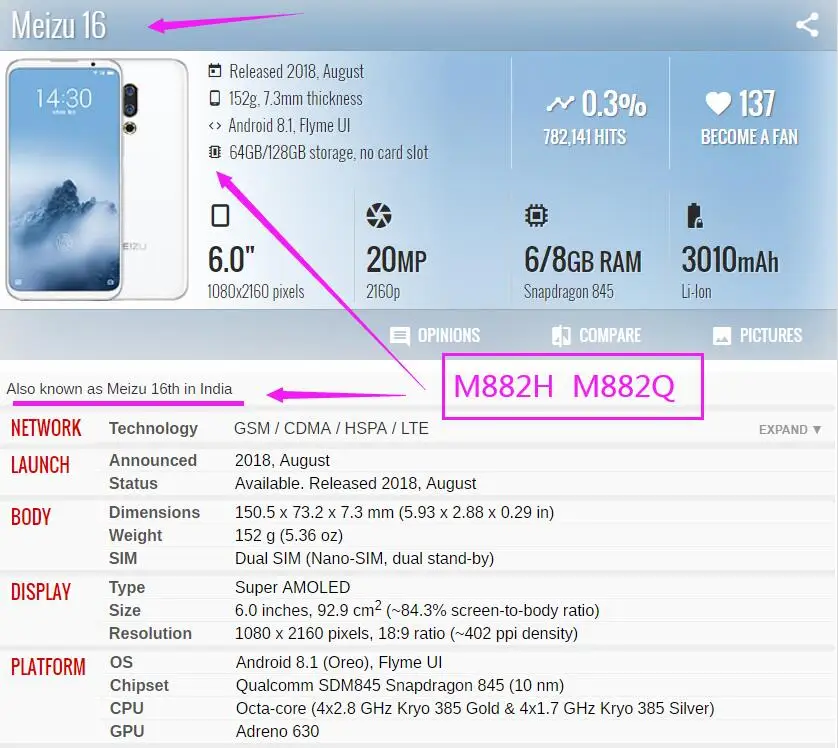Click the "Released 2018, August" header text
The width and height of the screenshot is (838, 748).
coord(297,71)
